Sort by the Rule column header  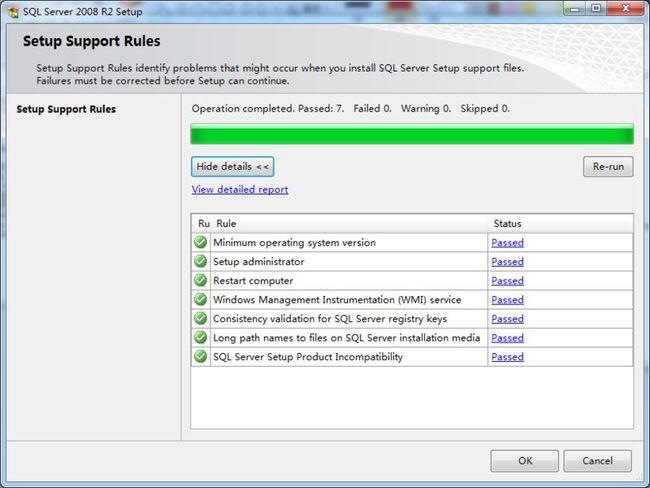click(x=350, y=223)
